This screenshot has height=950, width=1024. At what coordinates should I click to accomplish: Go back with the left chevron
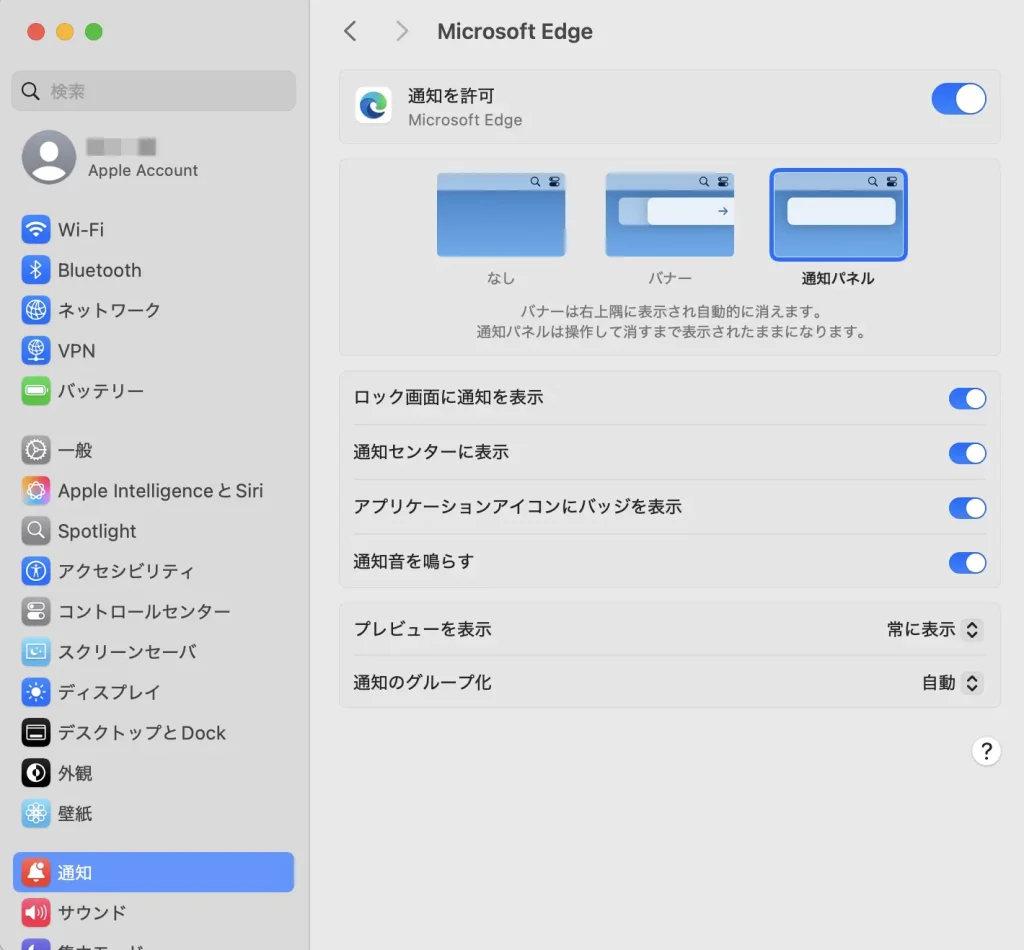[x=350, y=31]
